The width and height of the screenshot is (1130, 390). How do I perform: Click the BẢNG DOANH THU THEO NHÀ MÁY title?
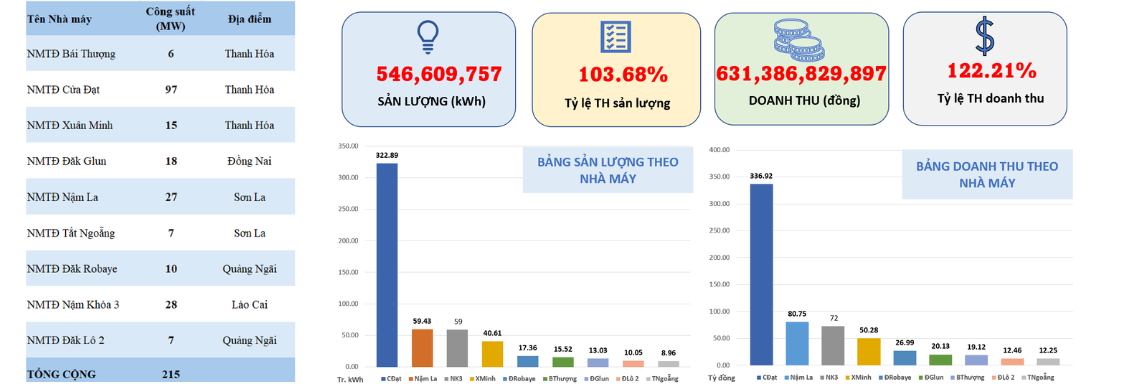click(x=987, y=174)
